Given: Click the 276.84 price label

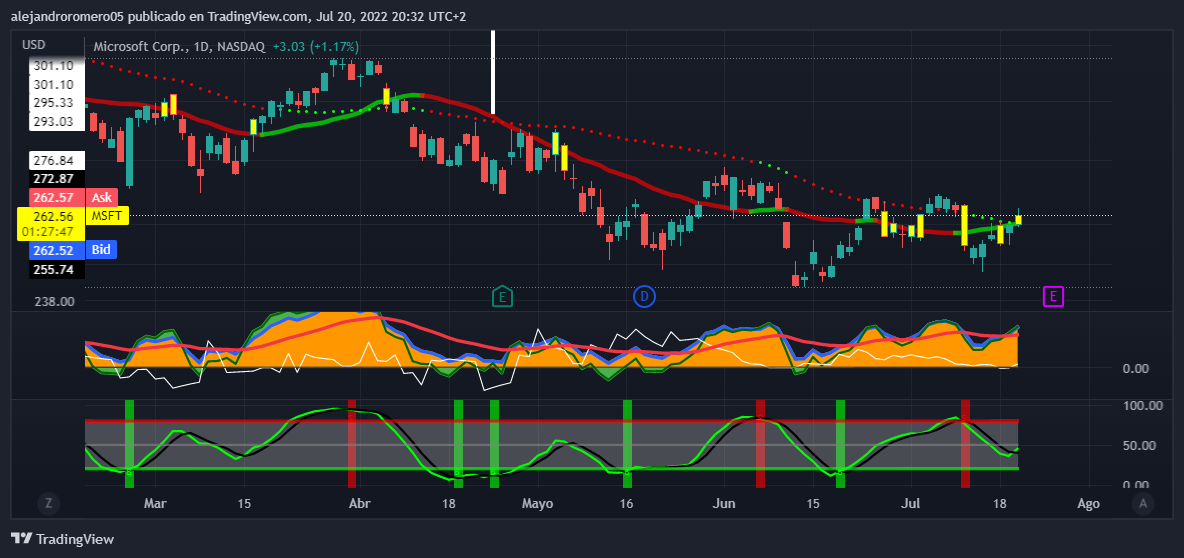Looking at the screenshot, I should click(x=57, y=161).
